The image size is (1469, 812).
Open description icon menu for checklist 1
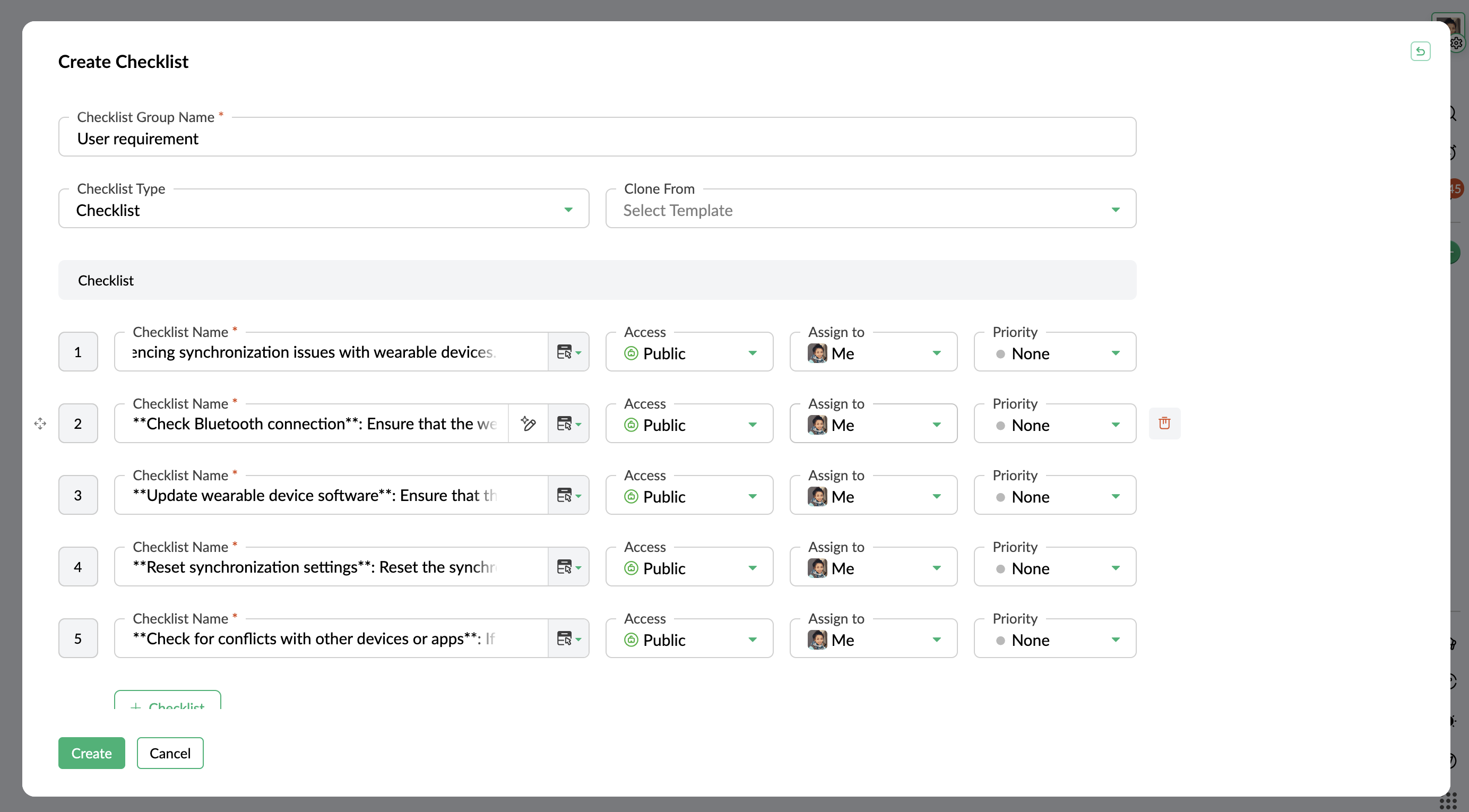[568, 352]
